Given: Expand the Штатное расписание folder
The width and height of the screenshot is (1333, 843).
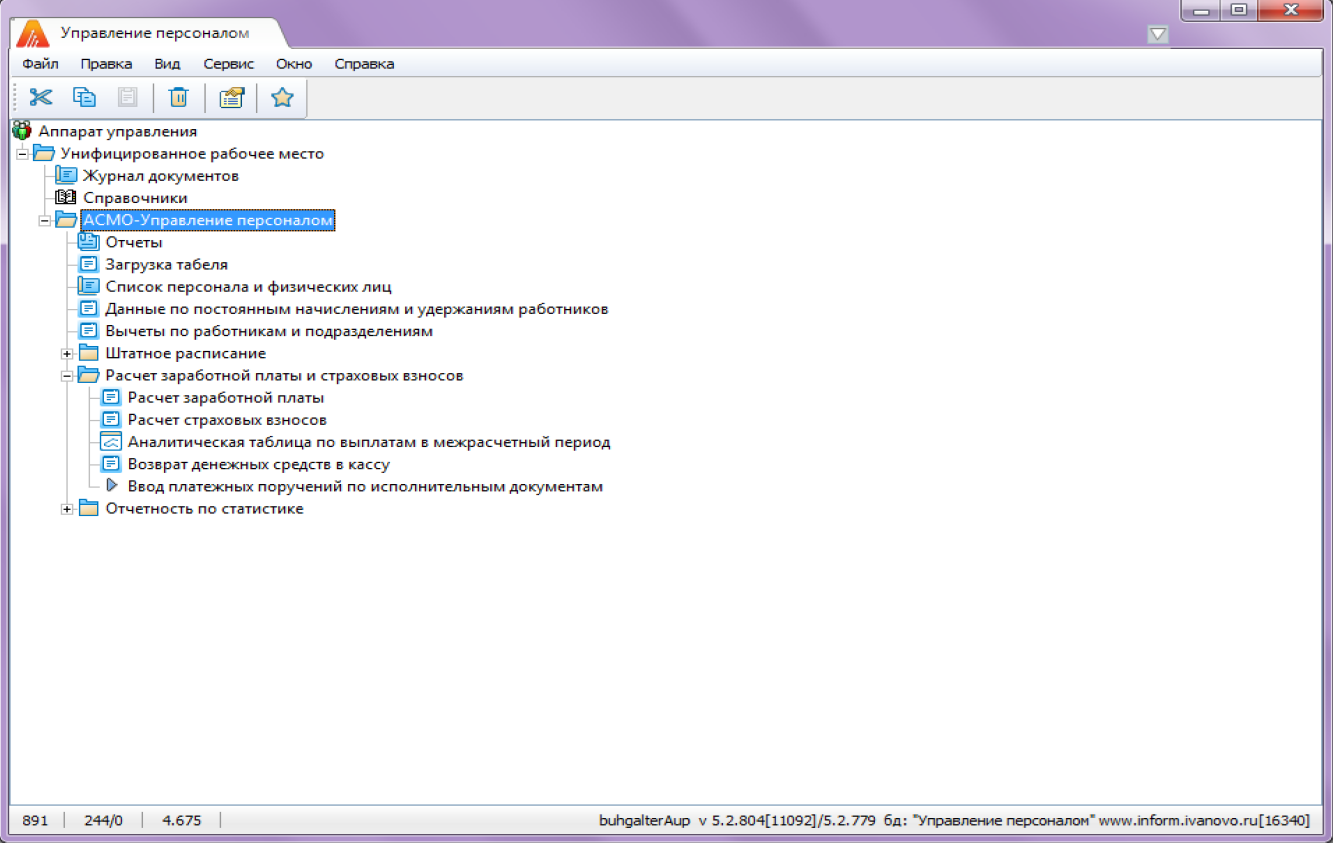Looking at the screenshot, I should point(67,353).
